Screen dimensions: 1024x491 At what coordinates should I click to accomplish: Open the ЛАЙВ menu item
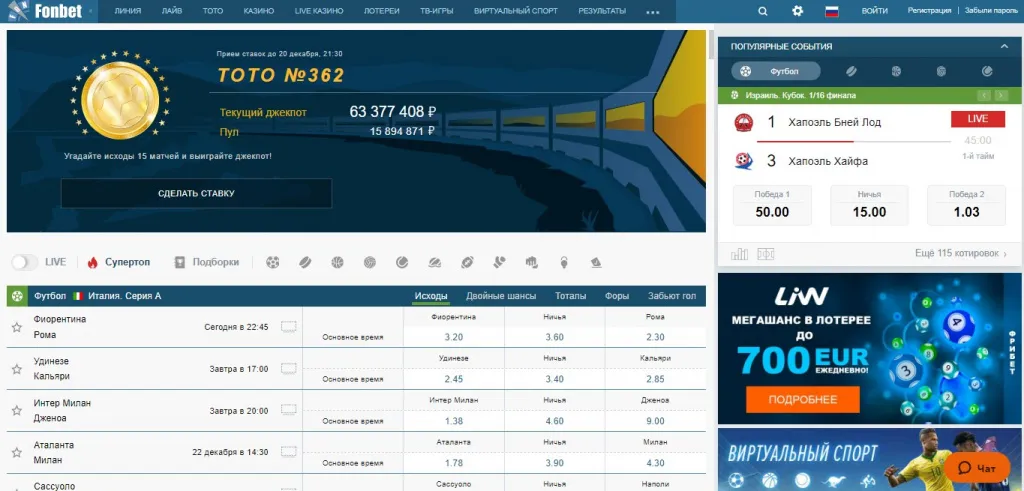172,11
